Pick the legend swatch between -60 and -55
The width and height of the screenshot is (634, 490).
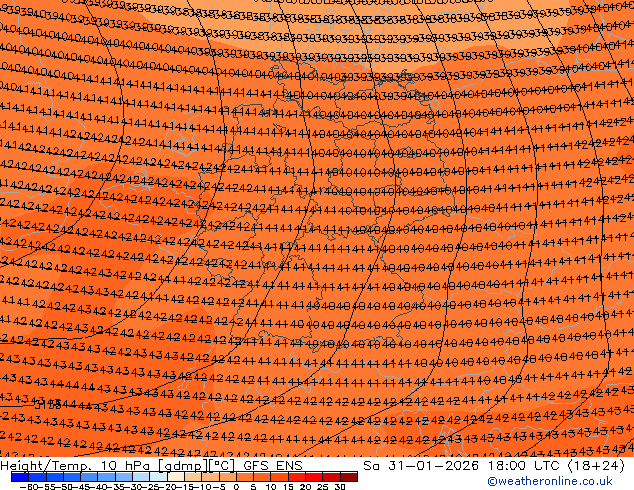37,477
